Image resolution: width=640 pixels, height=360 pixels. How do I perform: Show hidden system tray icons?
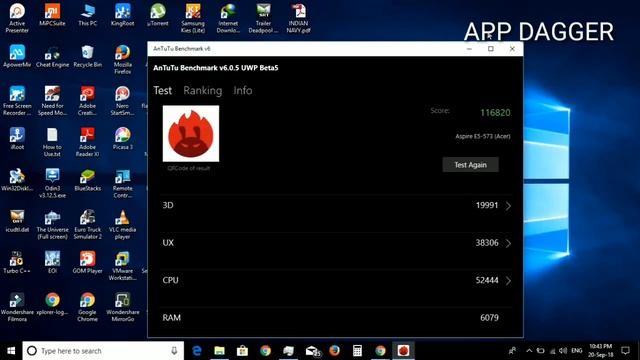(x=529, y=351)
